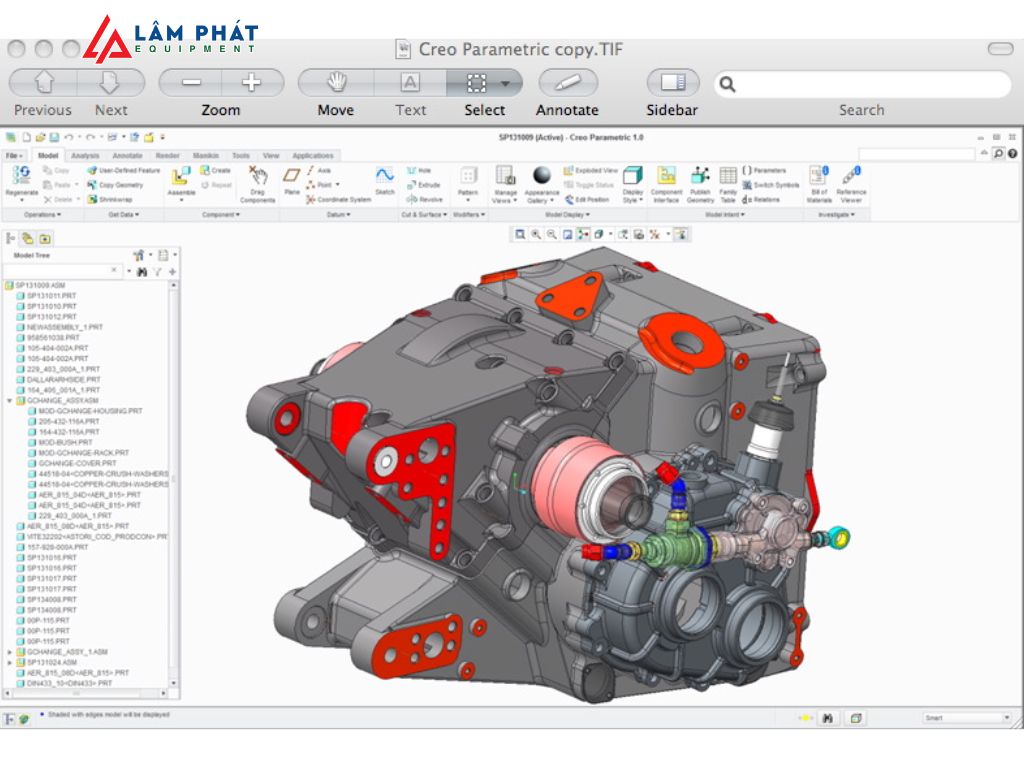Click the Undo arrow in quick access toolbar

69,137
